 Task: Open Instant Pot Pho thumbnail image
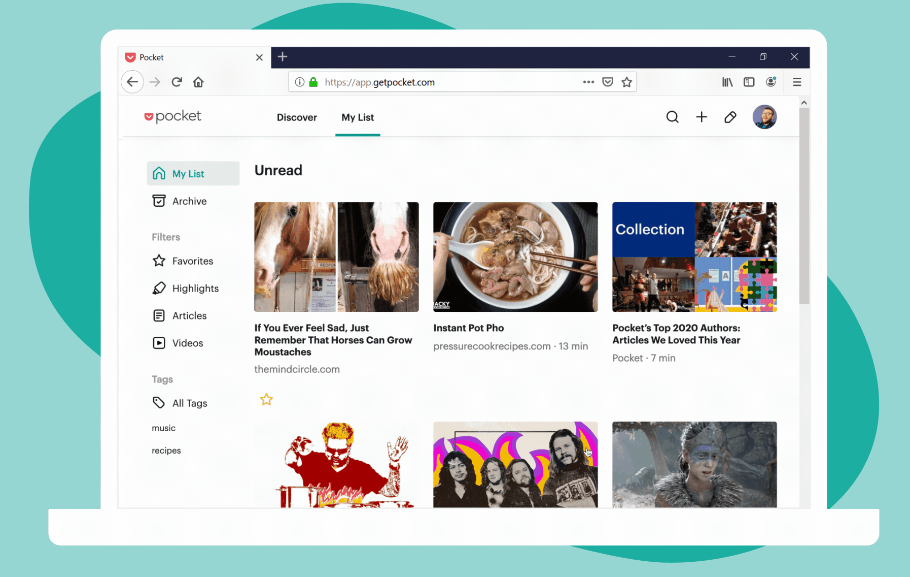tap(515, 257)
